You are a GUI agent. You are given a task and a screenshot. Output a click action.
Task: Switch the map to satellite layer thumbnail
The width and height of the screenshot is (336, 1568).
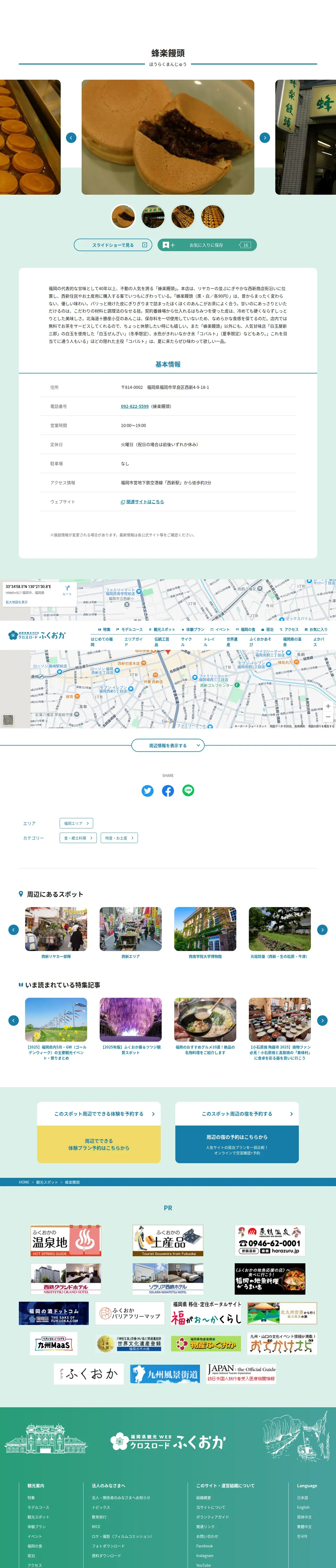coord(8,719)
